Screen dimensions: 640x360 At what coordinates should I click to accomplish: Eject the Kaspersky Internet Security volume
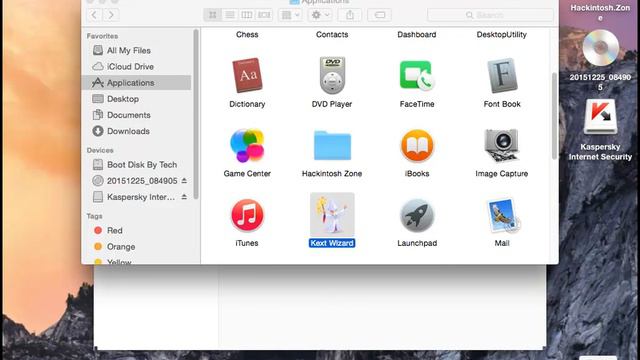tap(184, 197)
